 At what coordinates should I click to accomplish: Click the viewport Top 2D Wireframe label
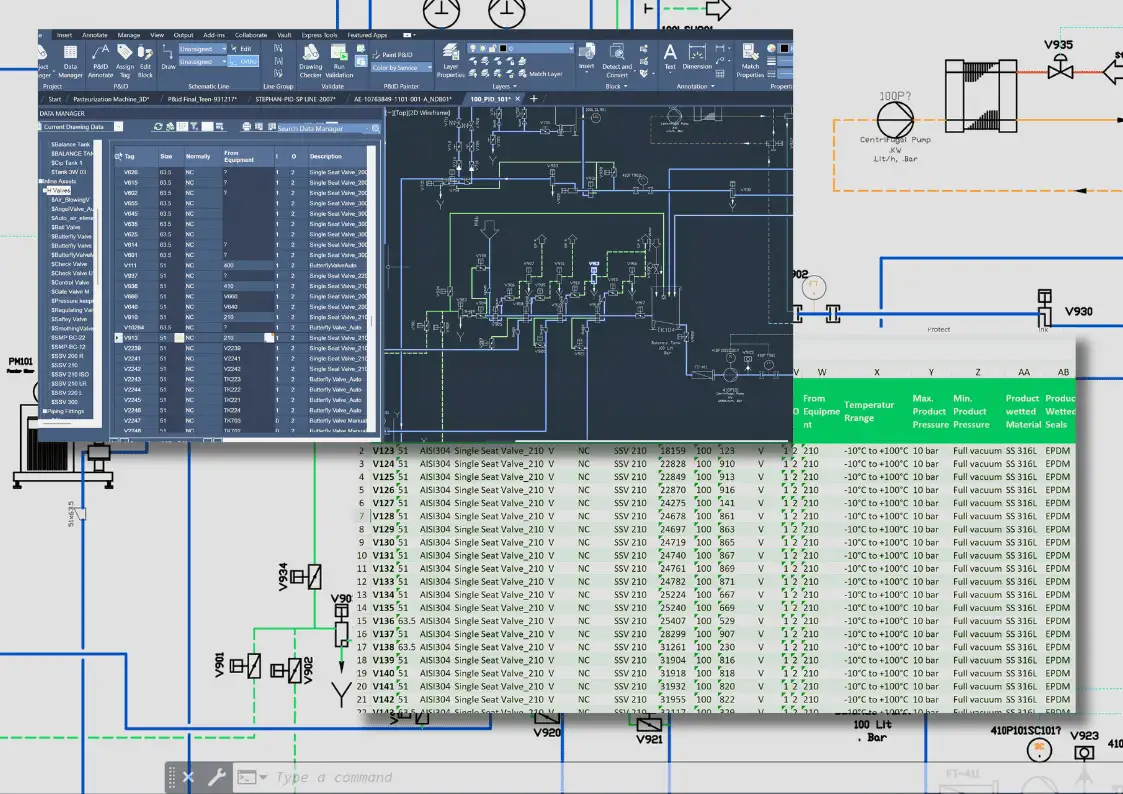coord(419,112)
